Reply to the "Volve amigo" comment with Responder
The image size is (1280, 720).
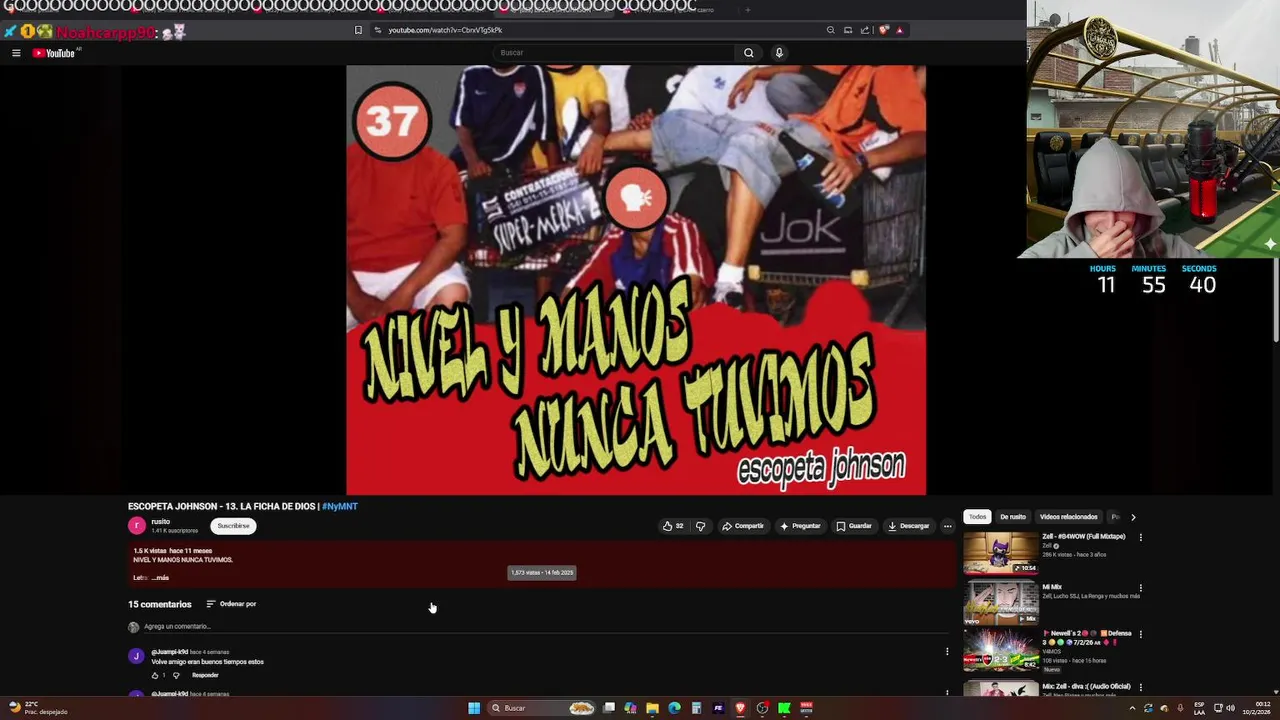click(205, 676)
